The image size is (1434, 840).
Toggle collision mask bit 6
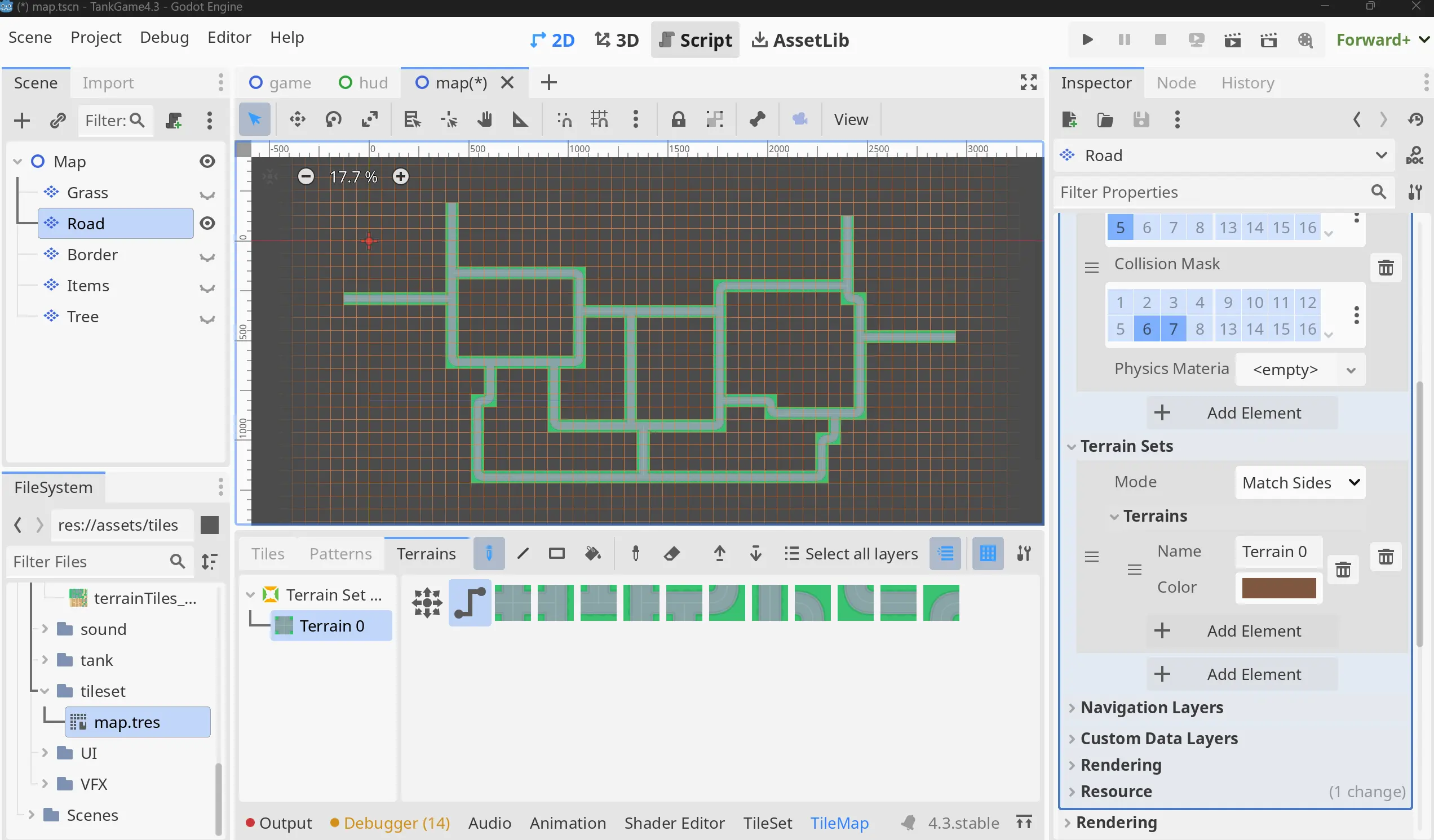tap(1147, 328)
